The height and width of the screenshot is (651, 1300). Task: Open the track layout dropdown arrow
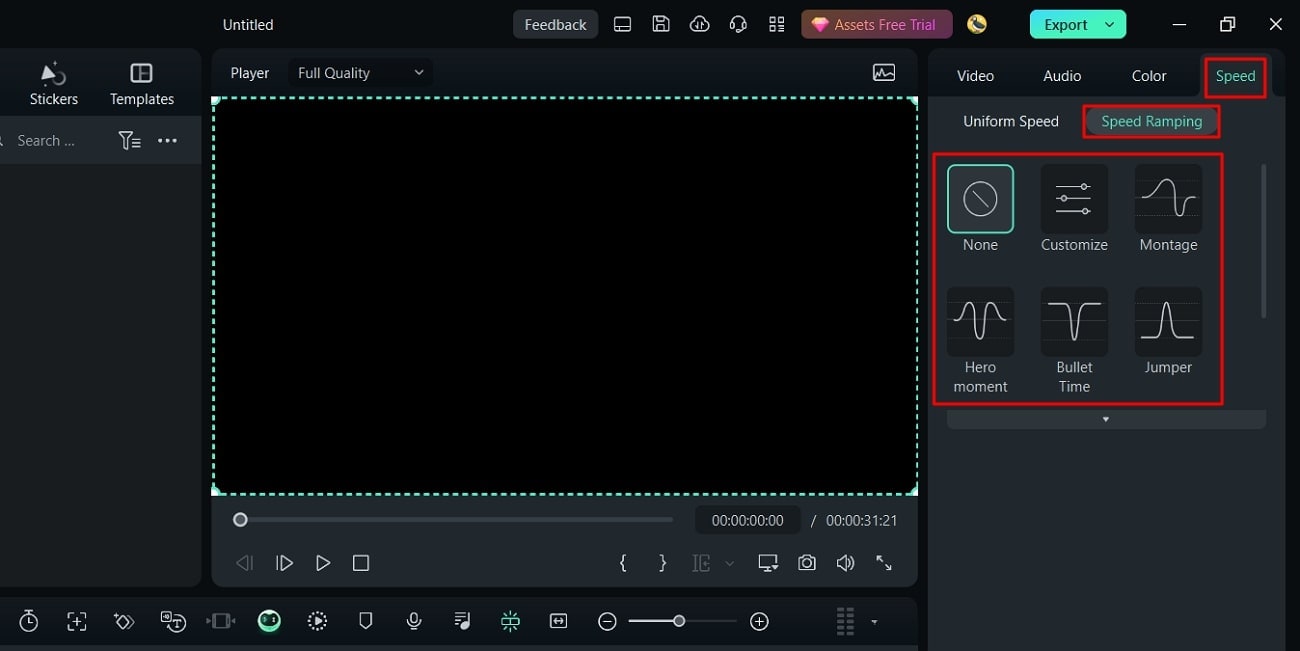874,622
